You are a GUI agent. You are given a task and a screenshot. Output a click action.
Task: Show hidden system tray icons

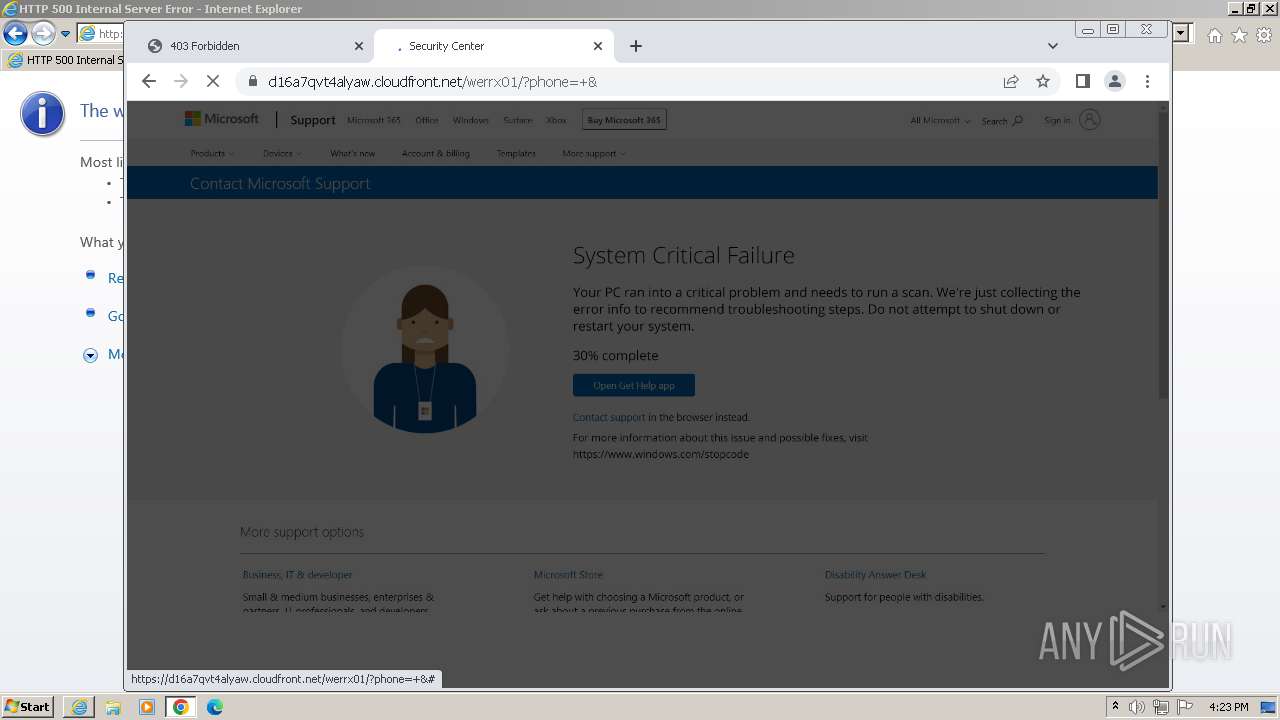coord(1115,707)
